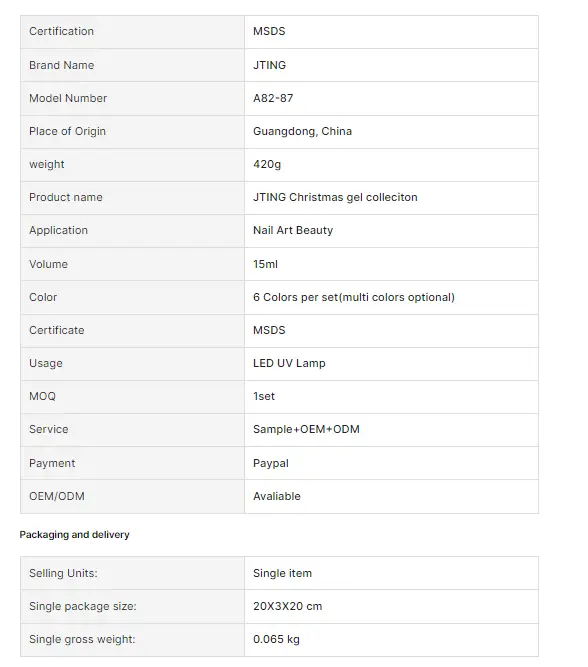Click the MSDS certification value cell
Screen dimensions: 588x667
(391, 32)
